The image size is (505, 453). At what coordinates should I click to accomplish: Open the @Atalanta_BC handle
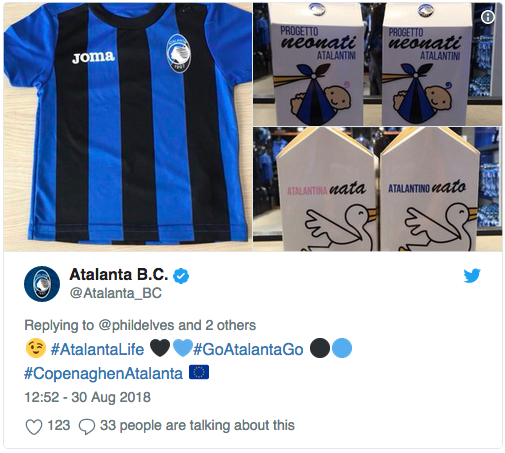tap(116, 293)
